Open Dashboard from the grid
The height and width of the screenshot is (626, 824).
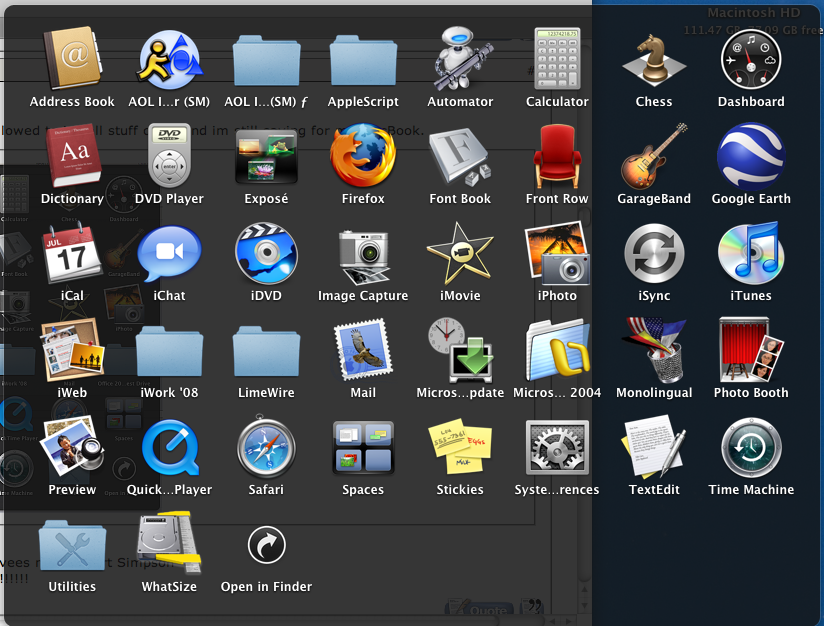click(x=751, y=59)
